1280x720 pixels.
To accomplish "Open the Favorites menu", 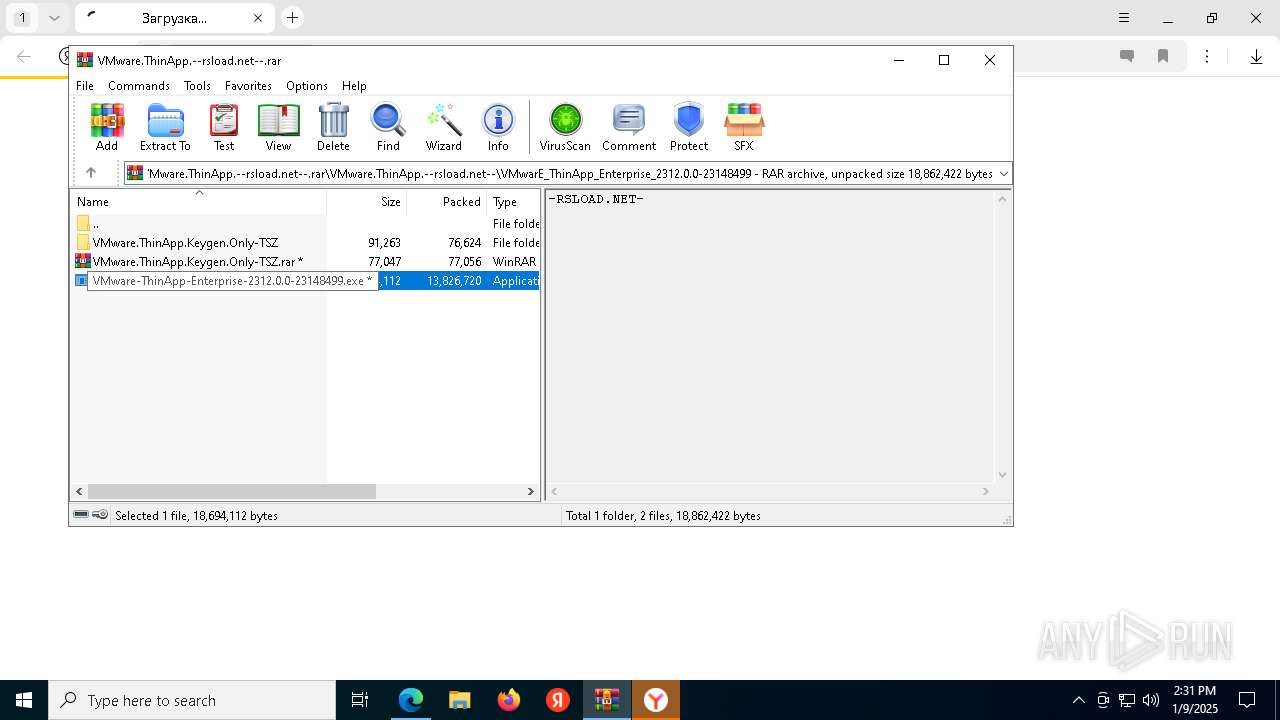I will (x=248, y=86).
